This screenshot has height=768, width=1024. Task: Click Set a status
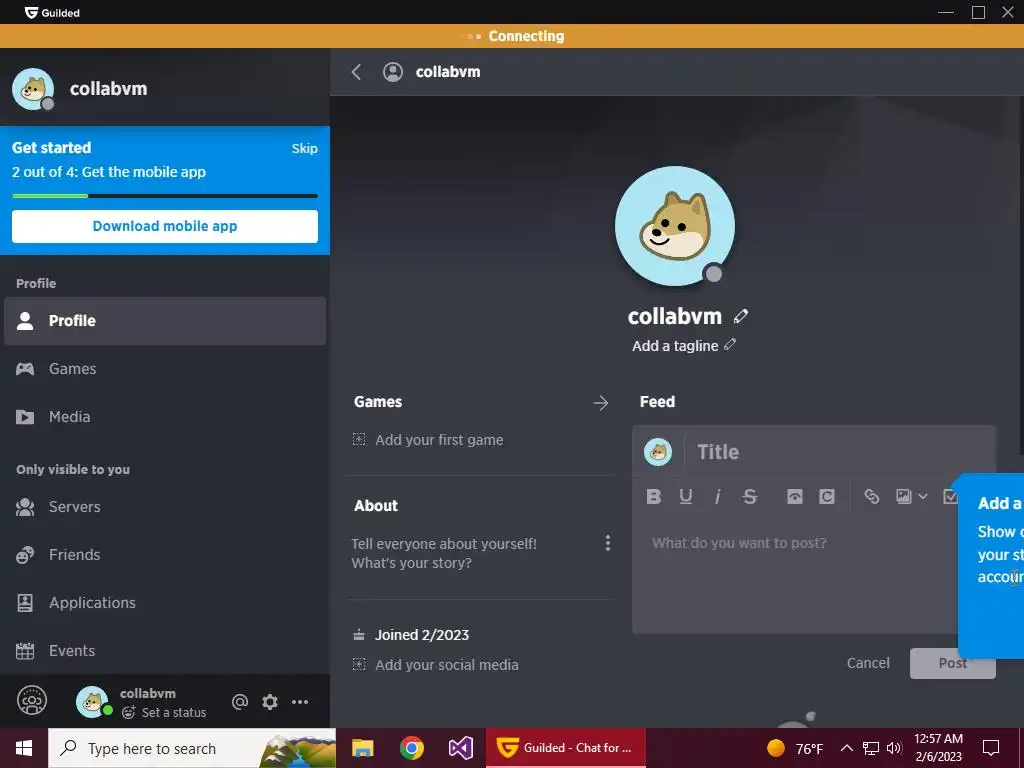[x=174, y=712]
